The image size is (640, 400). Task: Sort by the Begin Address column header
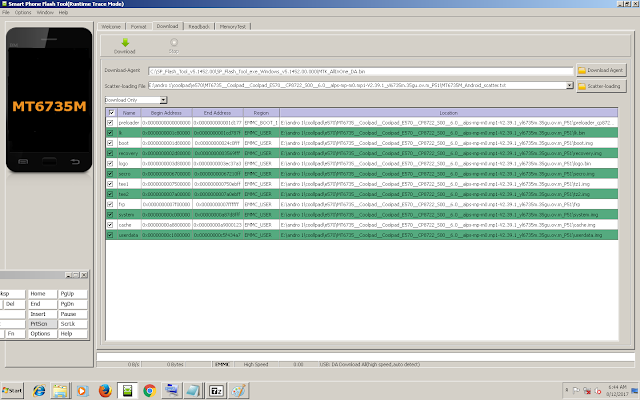click(166, 113)
